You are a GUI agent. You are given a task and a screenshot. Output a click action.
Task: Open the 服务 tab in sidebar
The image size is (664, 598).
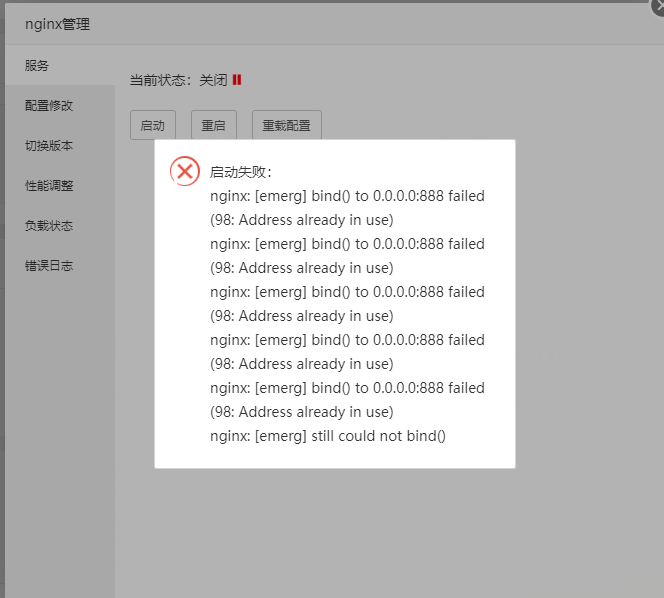point(60,65)
